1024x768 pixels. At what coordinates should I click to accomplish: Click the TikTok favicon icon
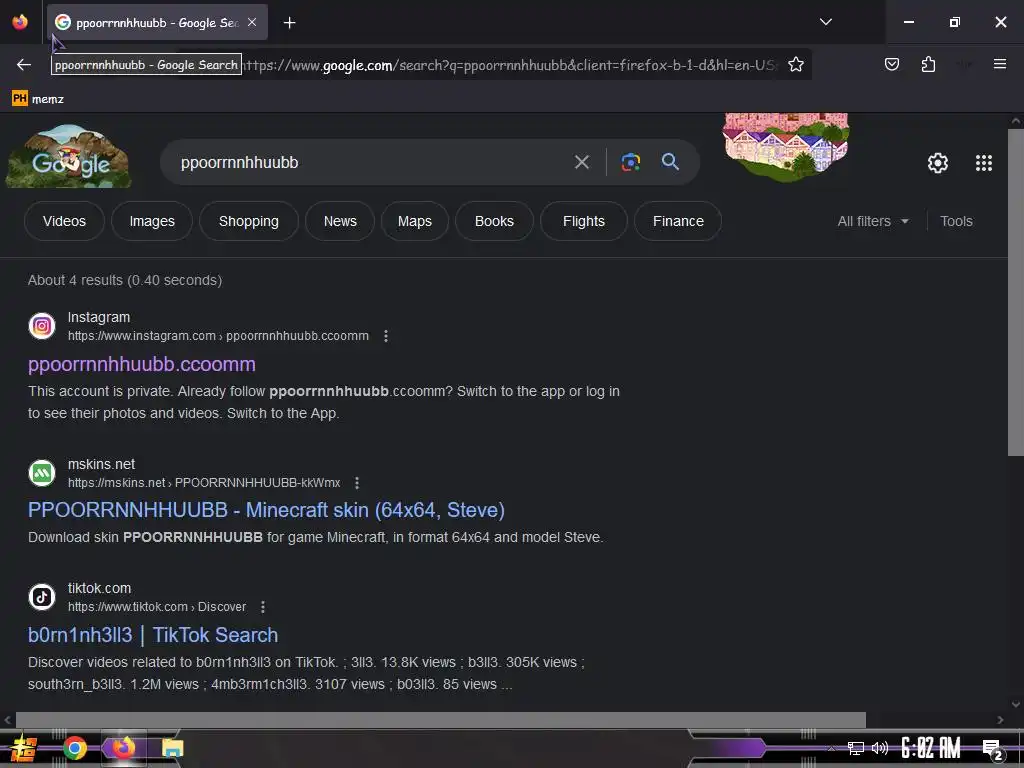[42, 596]
